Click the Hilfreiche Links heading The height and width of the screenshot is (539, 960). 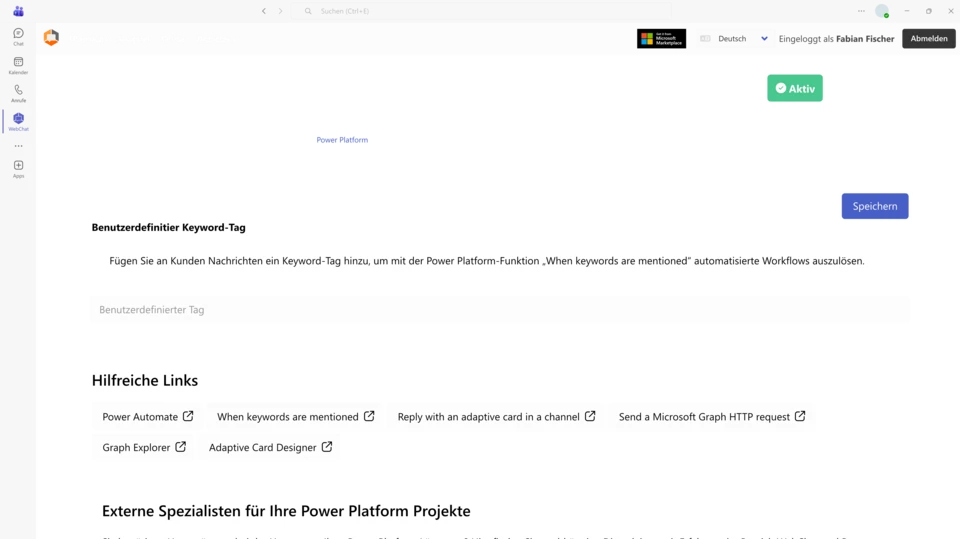pyautogui.click(x=145, y=380)
